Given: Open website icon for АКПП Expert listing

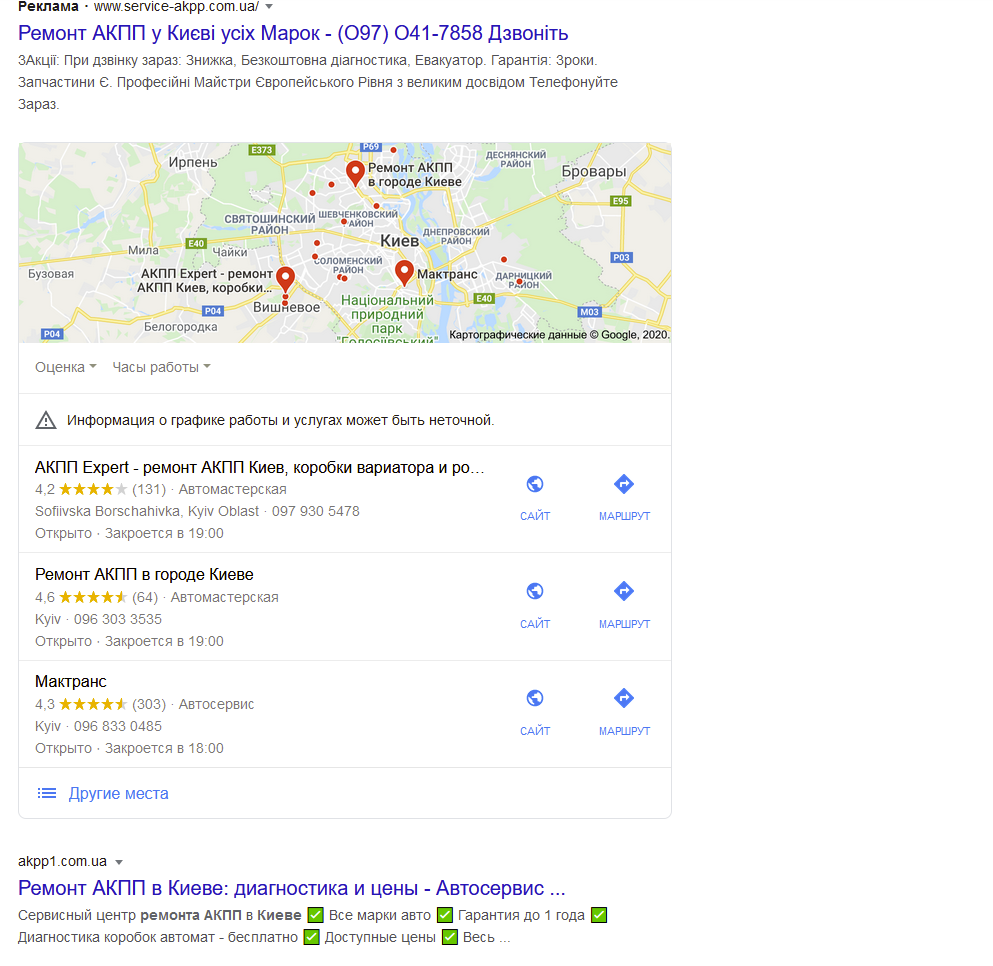Looking at the screenshot, I should coord(534,484).
